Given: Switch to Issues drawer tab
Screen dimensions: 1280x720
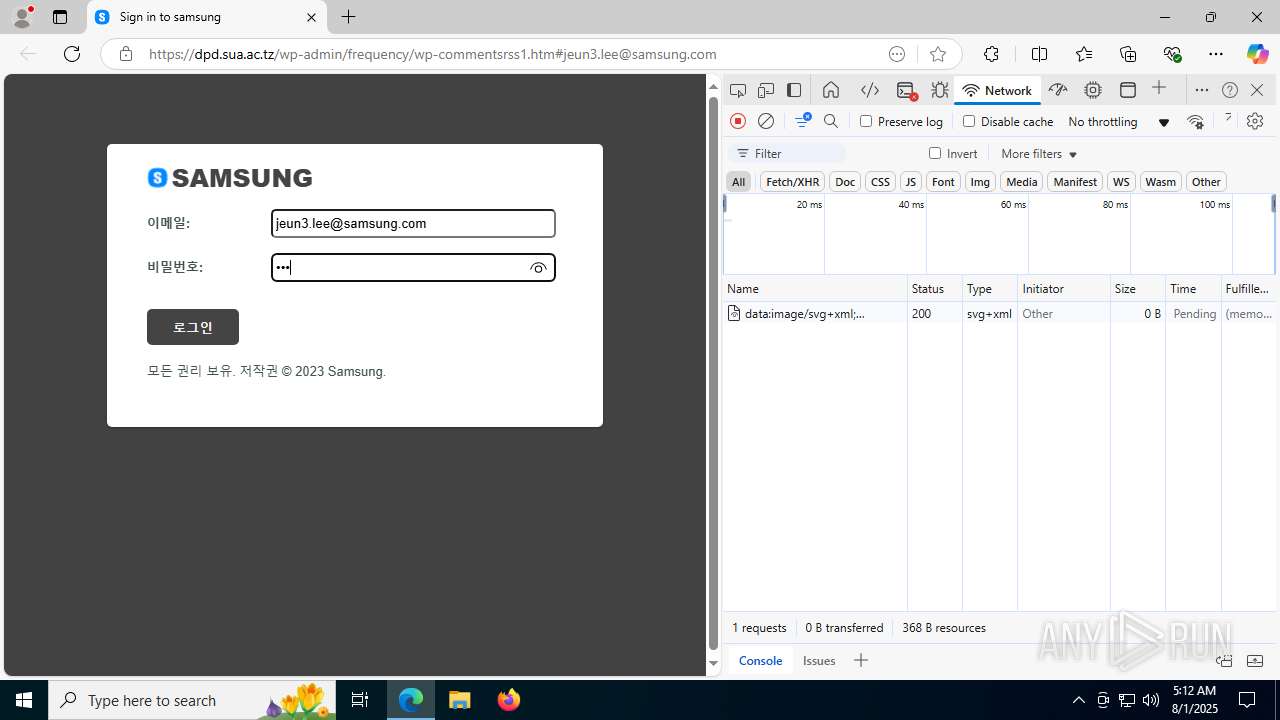Looking at the screenshot, I should pyautogui.click(x=819, y=661).
